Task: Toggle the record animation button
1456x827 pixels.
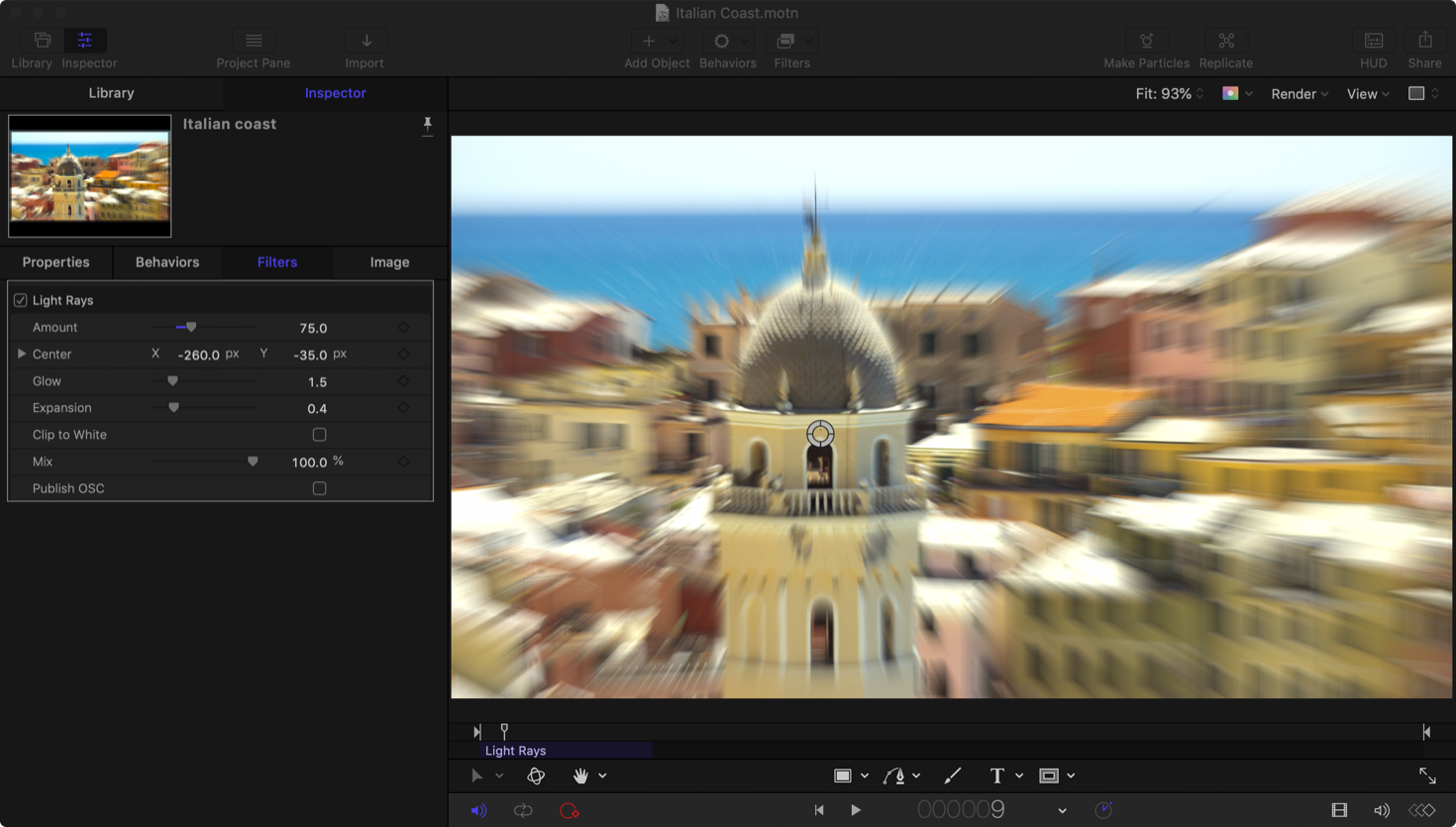Action: coord(569,810)
